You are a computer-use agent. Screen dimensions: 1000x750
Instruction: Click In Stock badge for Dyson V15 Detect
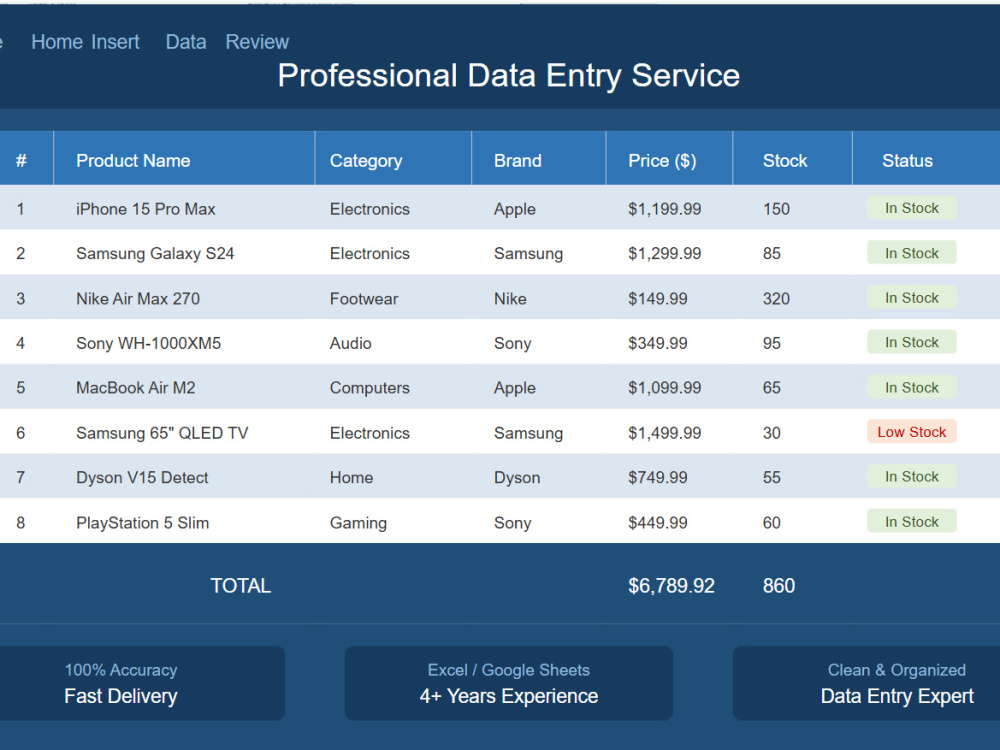click(x=911, y=476)
